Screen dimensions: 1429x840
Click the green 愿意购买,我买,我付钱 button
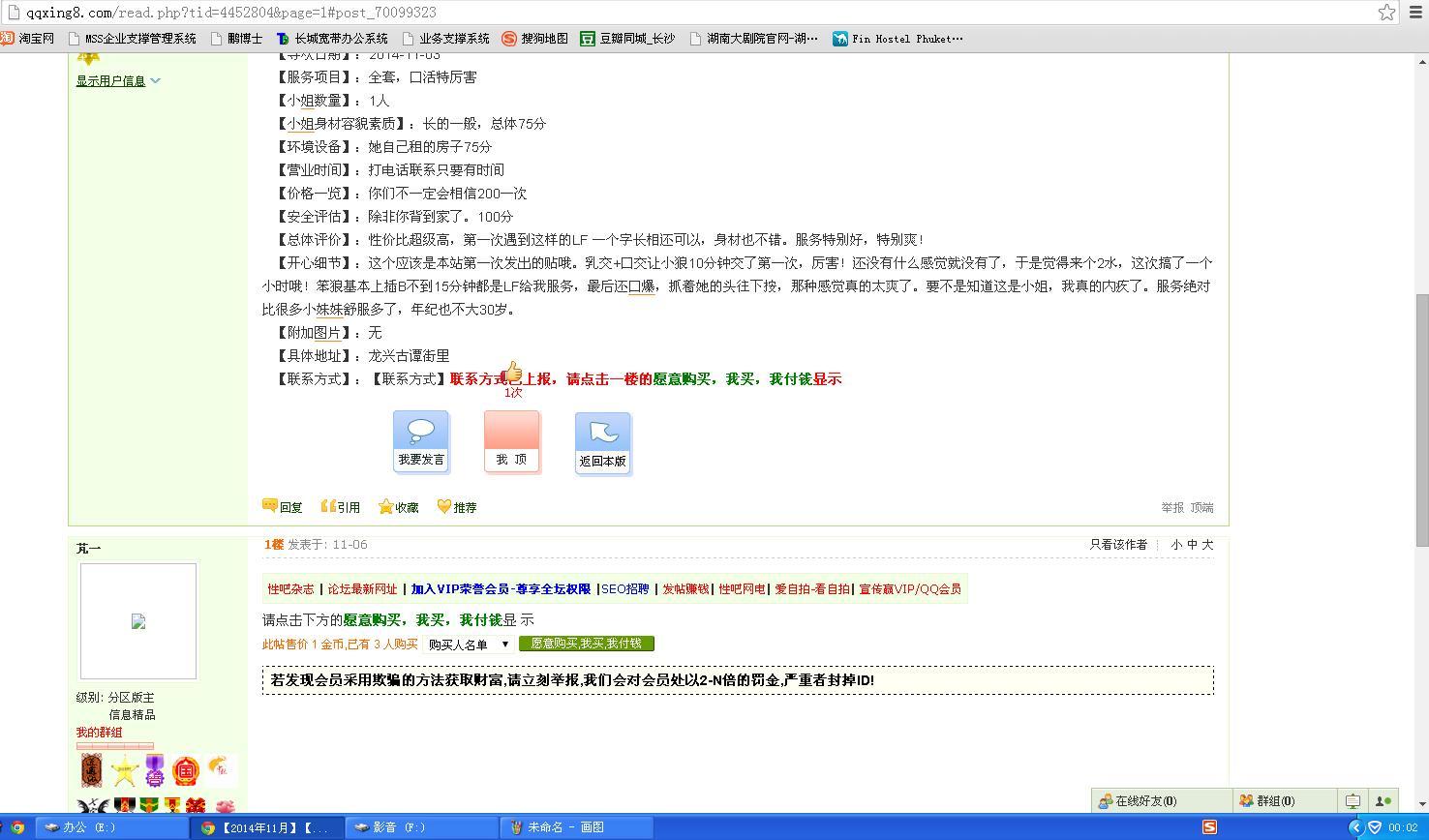[x=587, y=644]
